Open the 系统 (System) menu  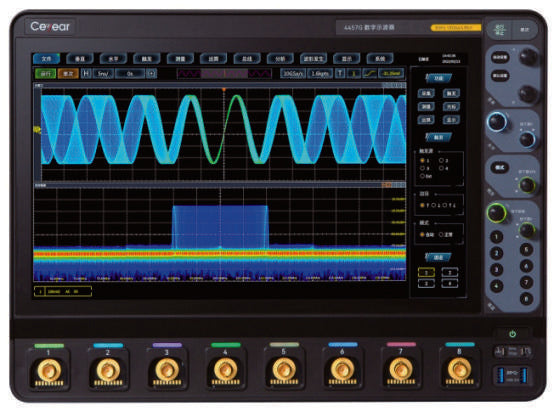click(380, 59)
